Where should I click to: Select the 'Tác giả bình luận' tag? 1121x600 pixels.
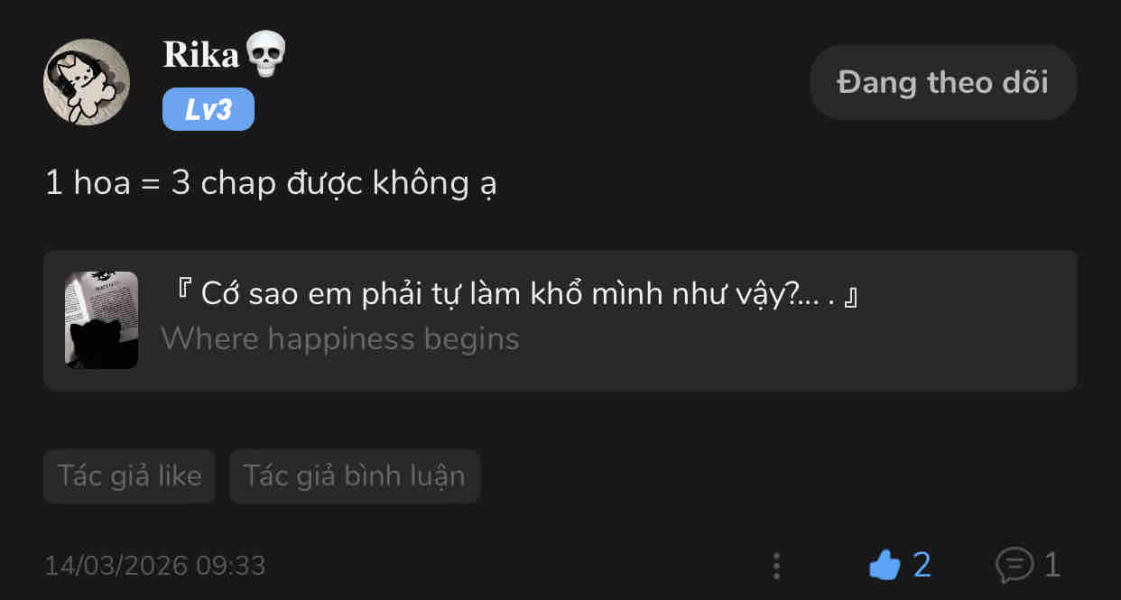[x=354, y=476]
